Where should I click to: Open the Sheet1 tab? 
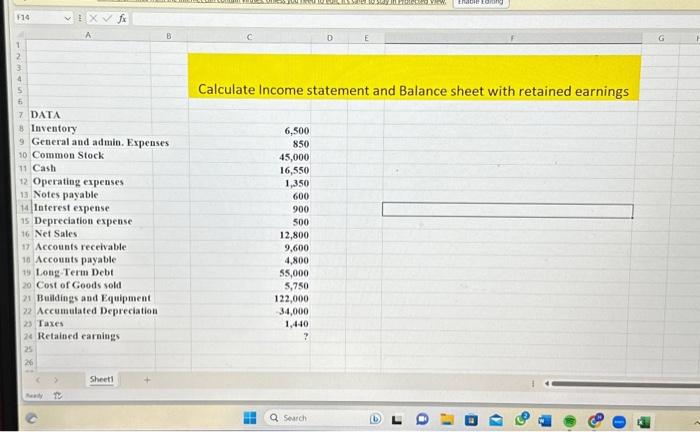[x=102, y=379]
